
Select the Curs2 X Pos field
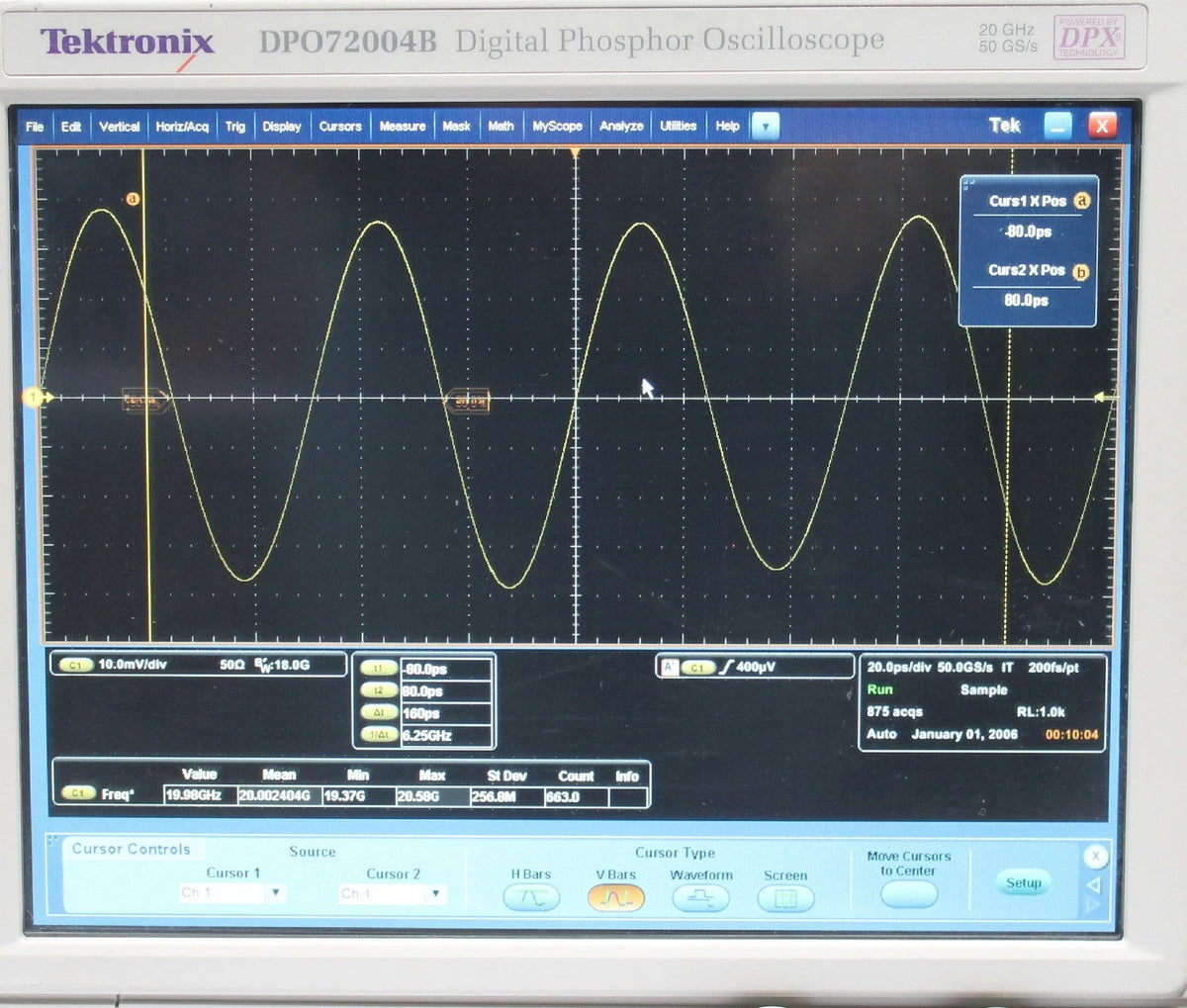pos(1026,300)
